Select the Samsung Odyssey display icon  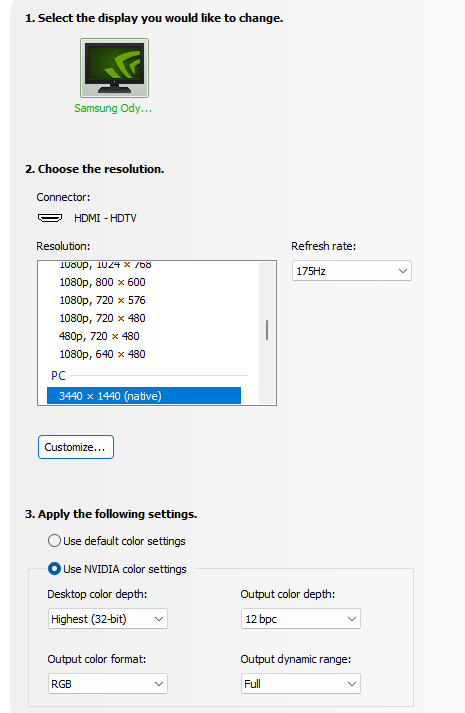114,68
